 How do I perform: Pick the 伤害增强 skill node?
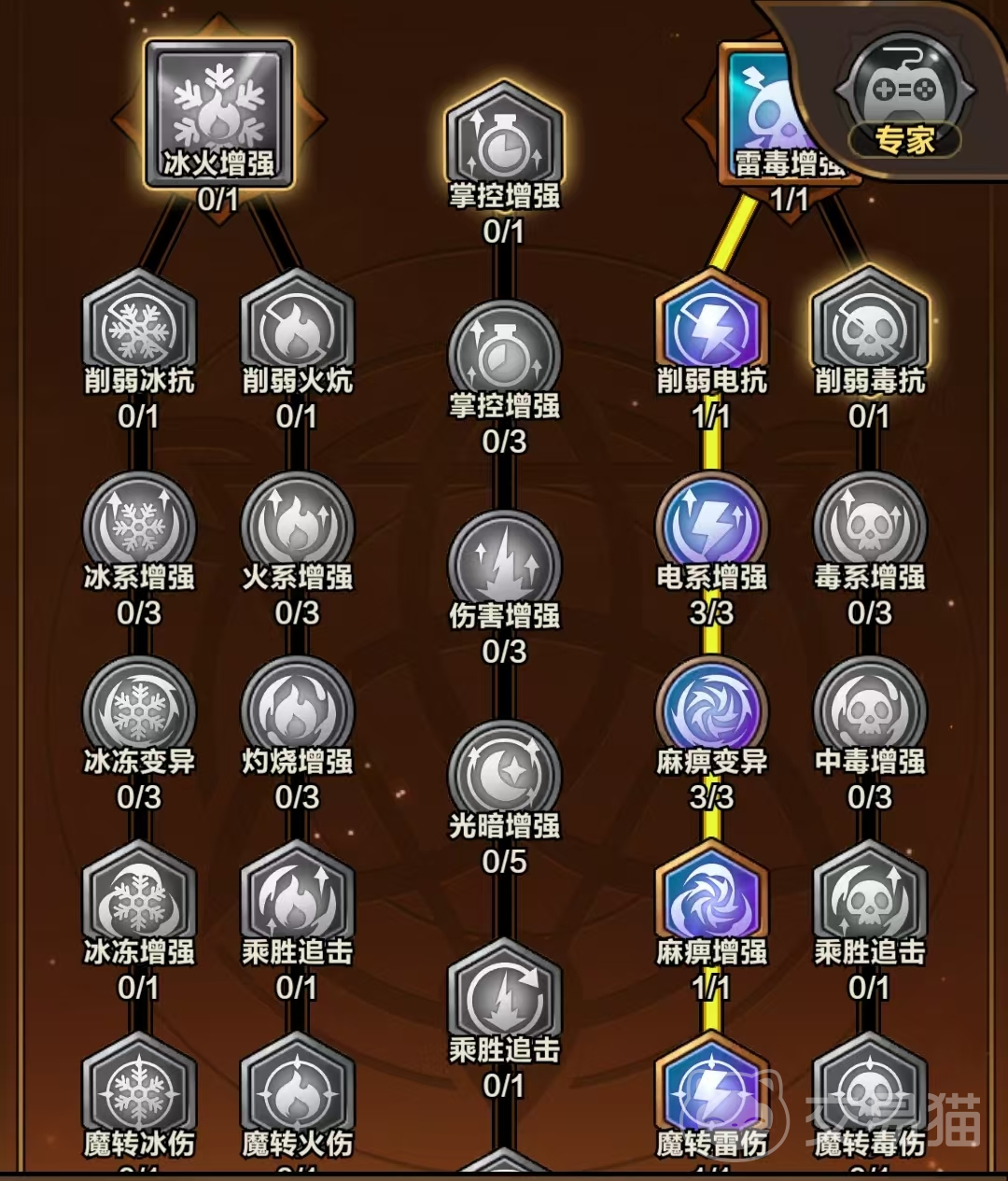[x=504, y=566]
